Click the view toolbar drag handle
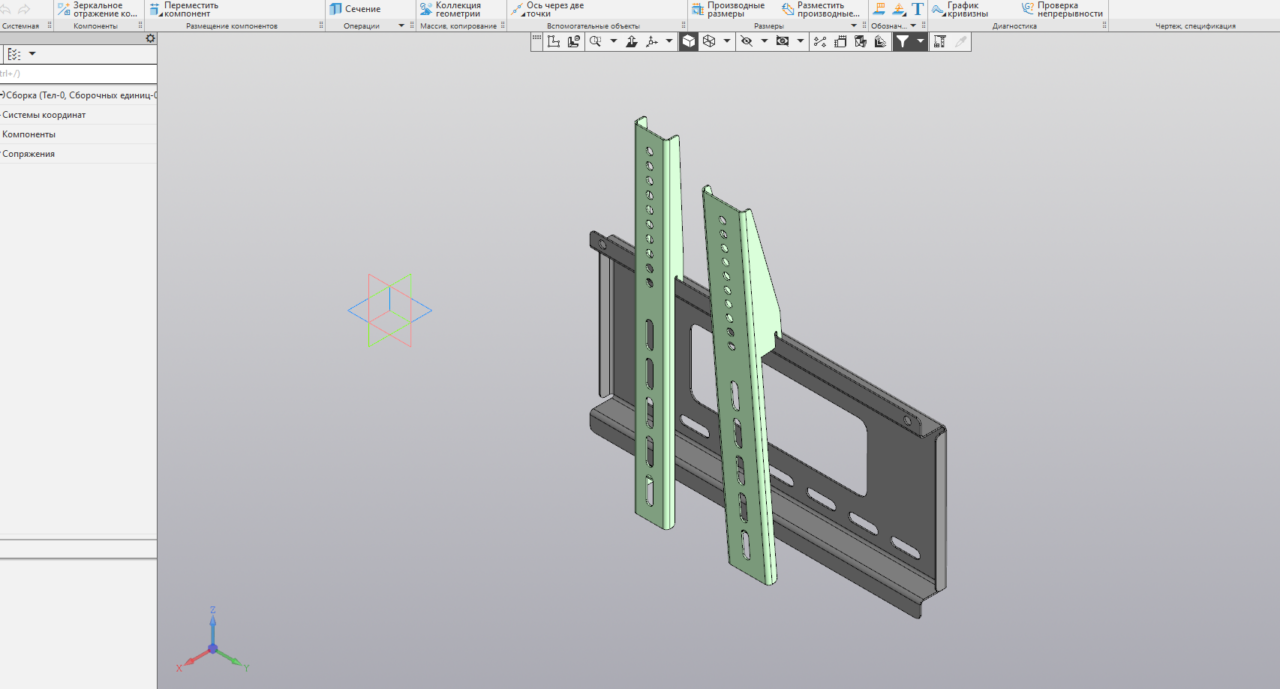The width and height of the screenshot is (1280, 689). point(537,38)
